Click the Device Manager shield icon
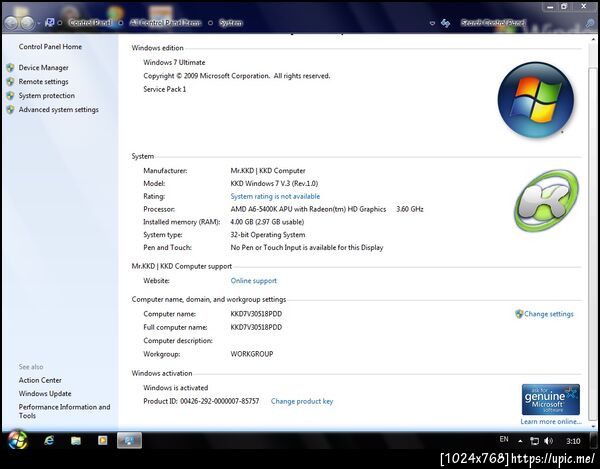 click(x=10, y=68)
